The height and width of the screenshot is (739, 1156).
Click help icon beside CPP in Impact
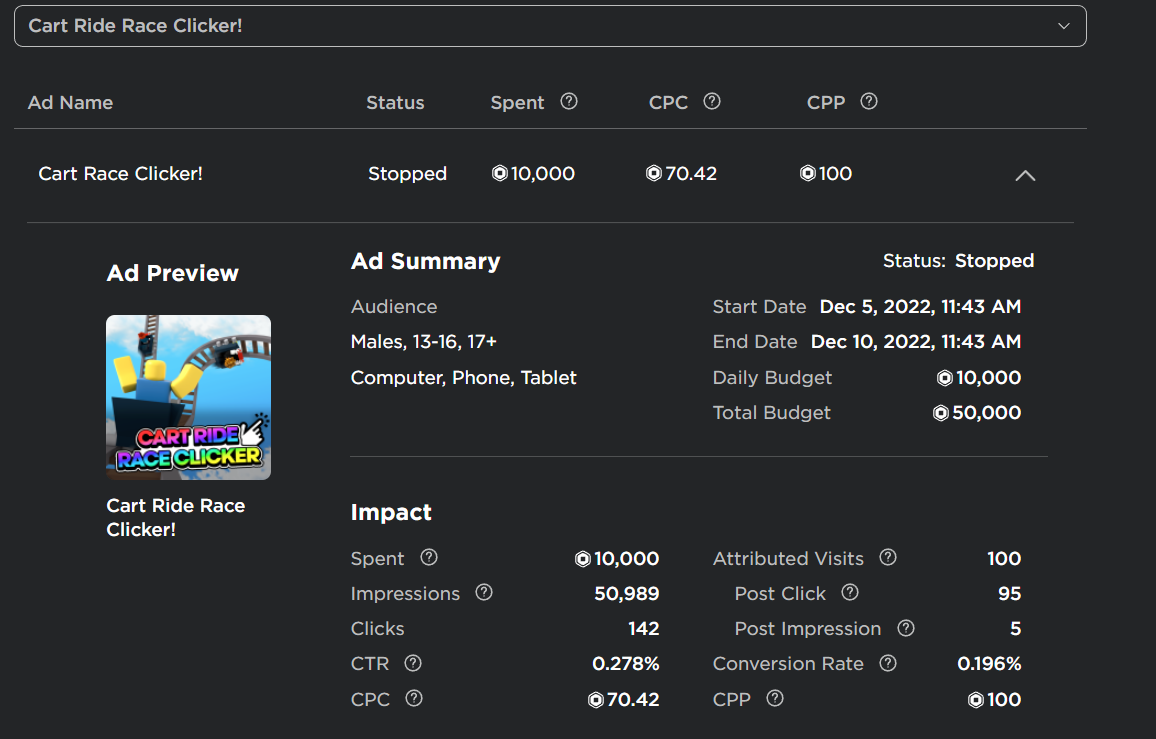[775, 698]
